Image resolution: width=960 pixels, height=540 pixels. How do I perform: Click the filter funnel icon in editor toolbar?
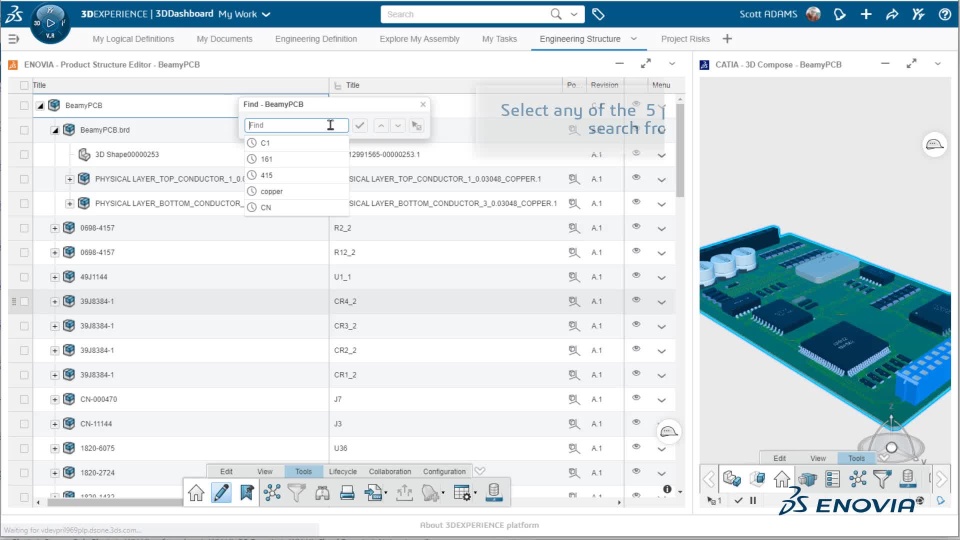(x=297, y=493)
